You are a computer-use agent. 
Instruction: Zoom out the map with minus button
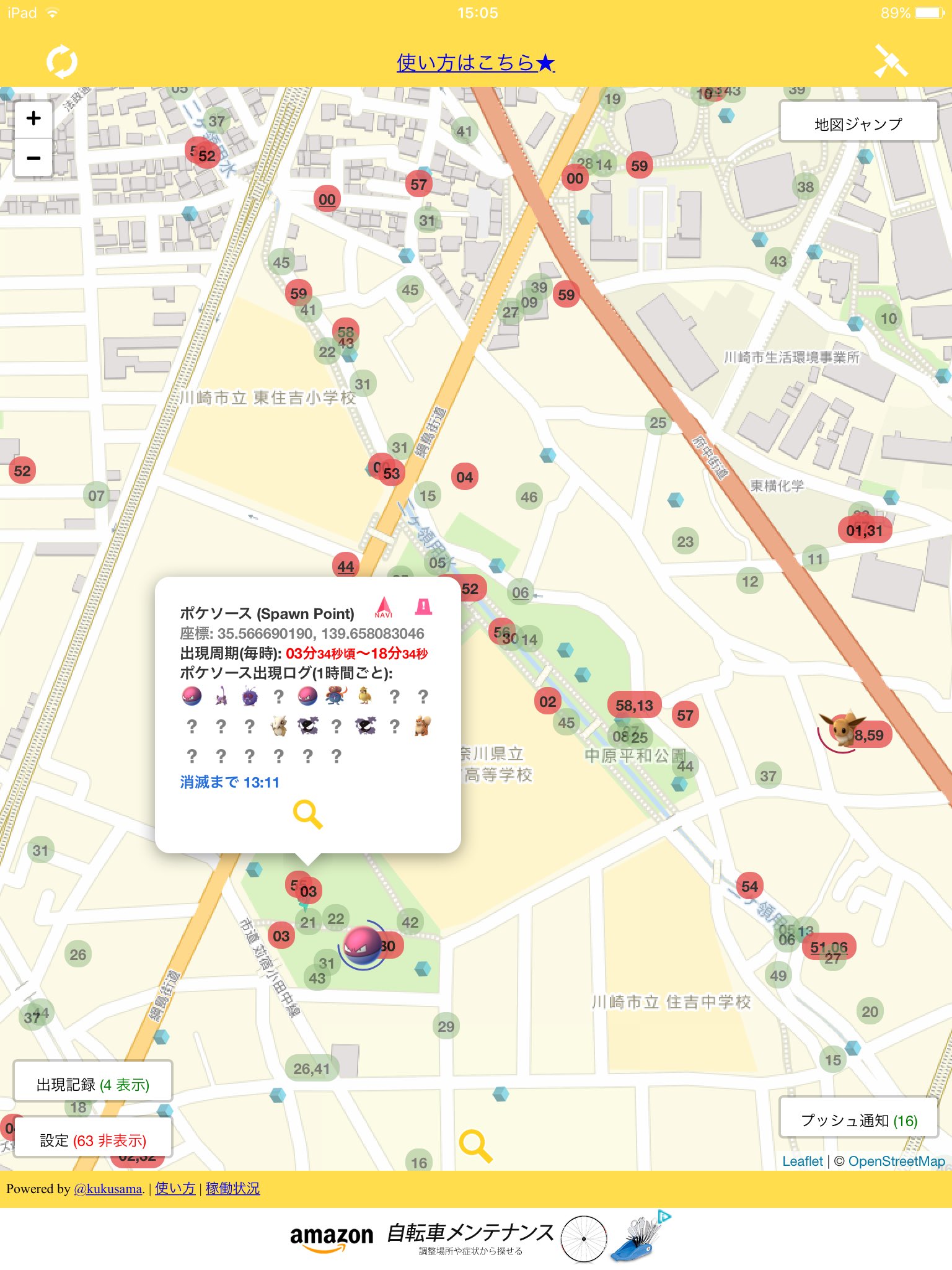point(33,158)
